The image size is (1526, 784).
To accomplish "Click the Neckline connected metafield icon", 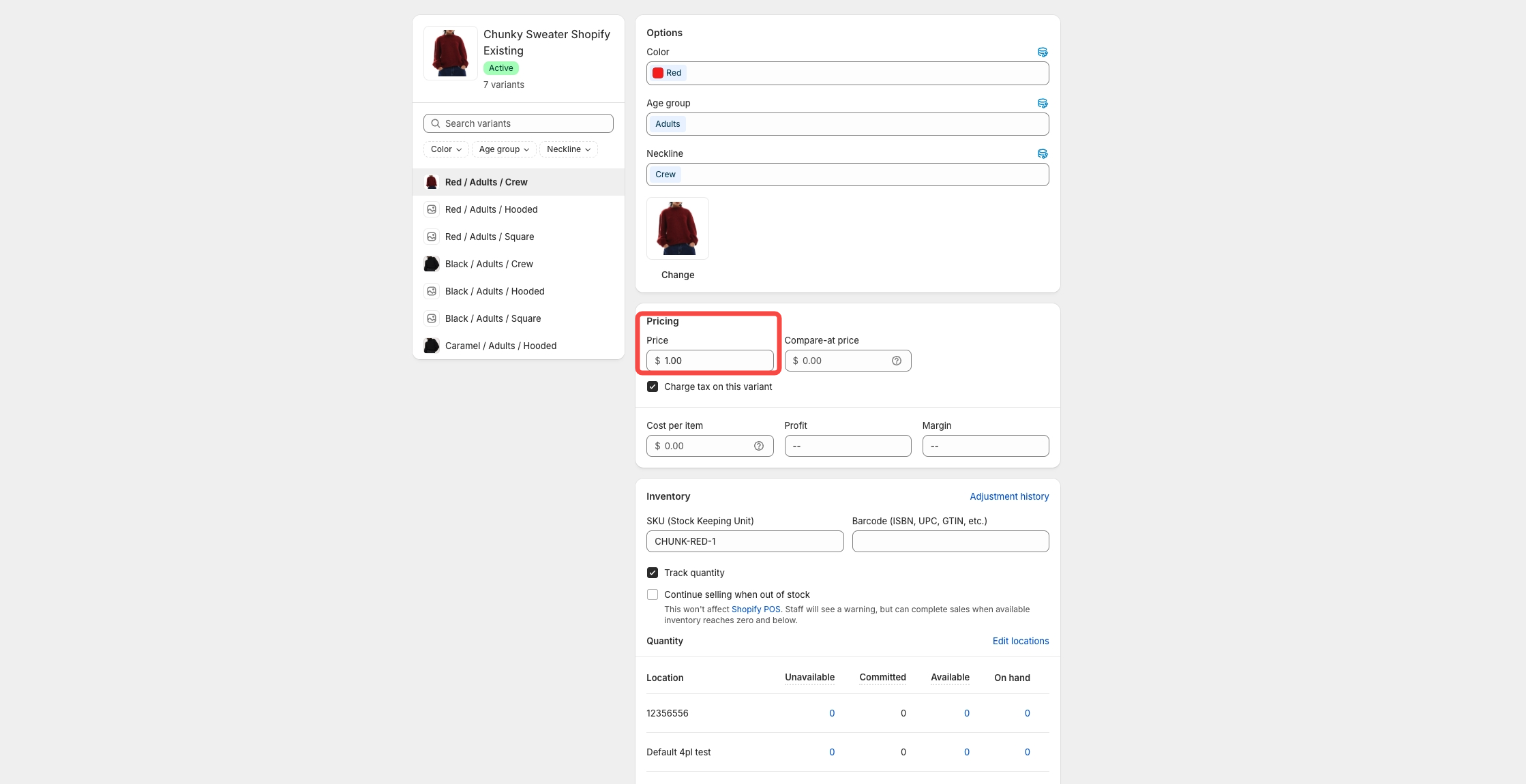I will pos(1042,154).
